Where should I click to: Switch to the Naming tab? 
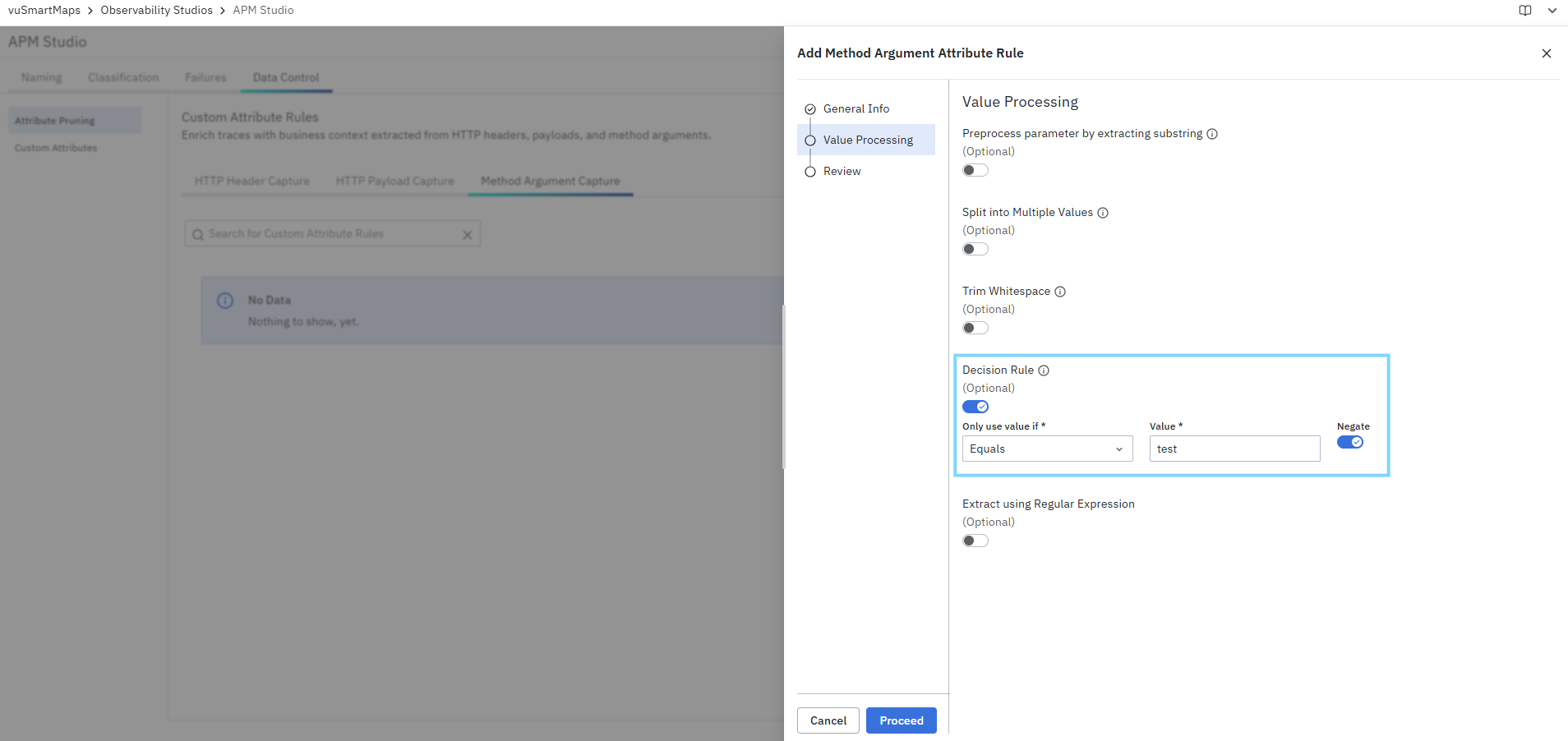[42, 77]
